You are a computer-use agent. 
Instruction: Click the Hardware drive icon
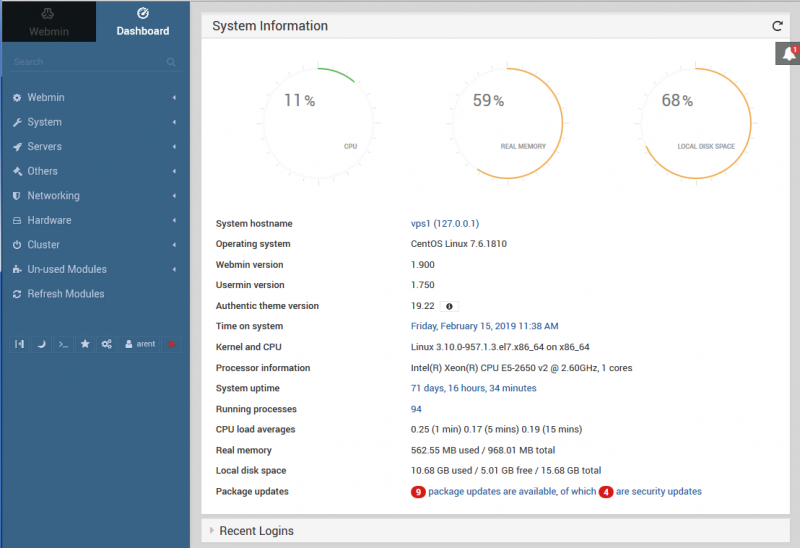tap(17, 220)
